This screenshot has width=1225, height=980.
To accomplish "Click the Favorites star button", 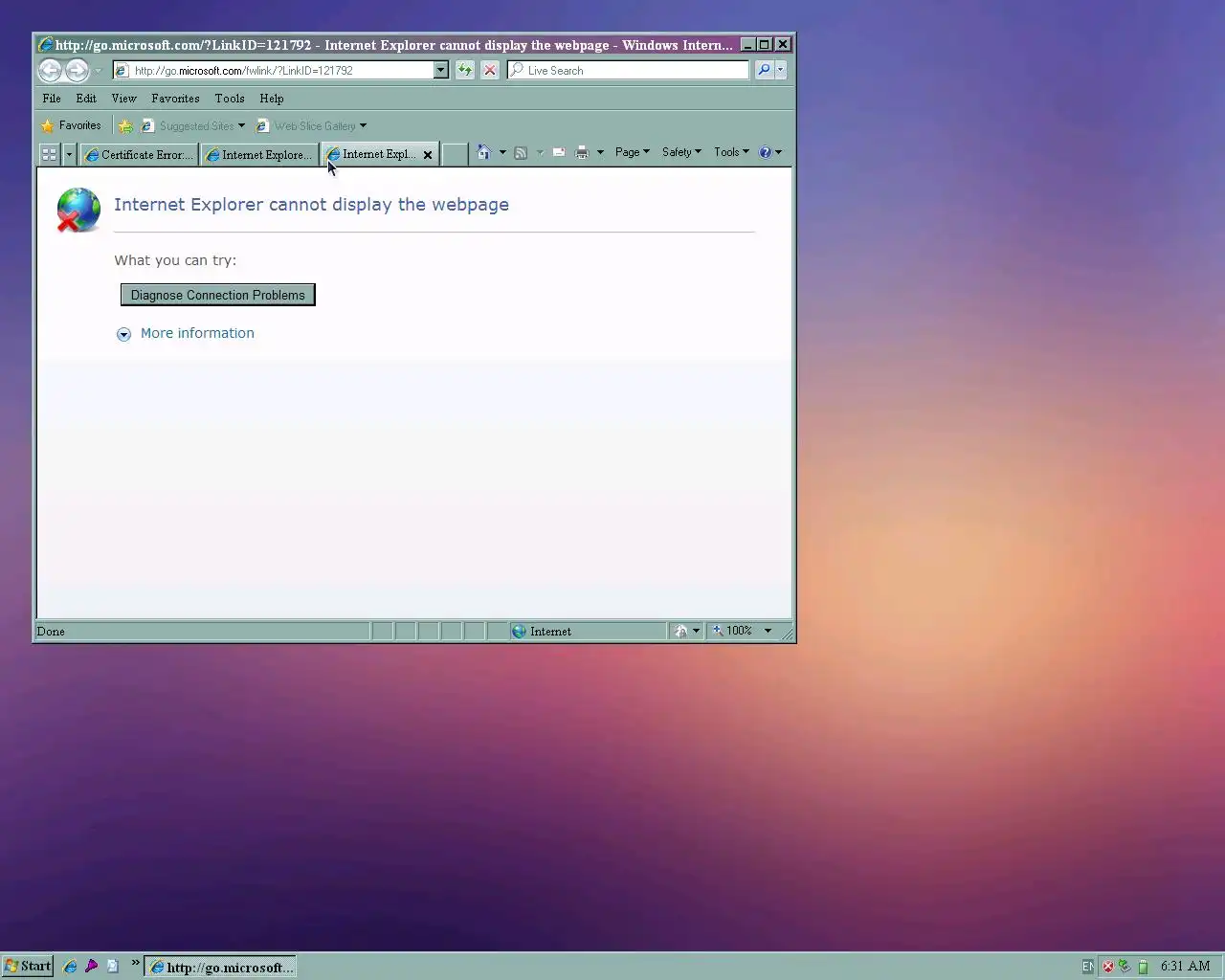I will point(71,125).
